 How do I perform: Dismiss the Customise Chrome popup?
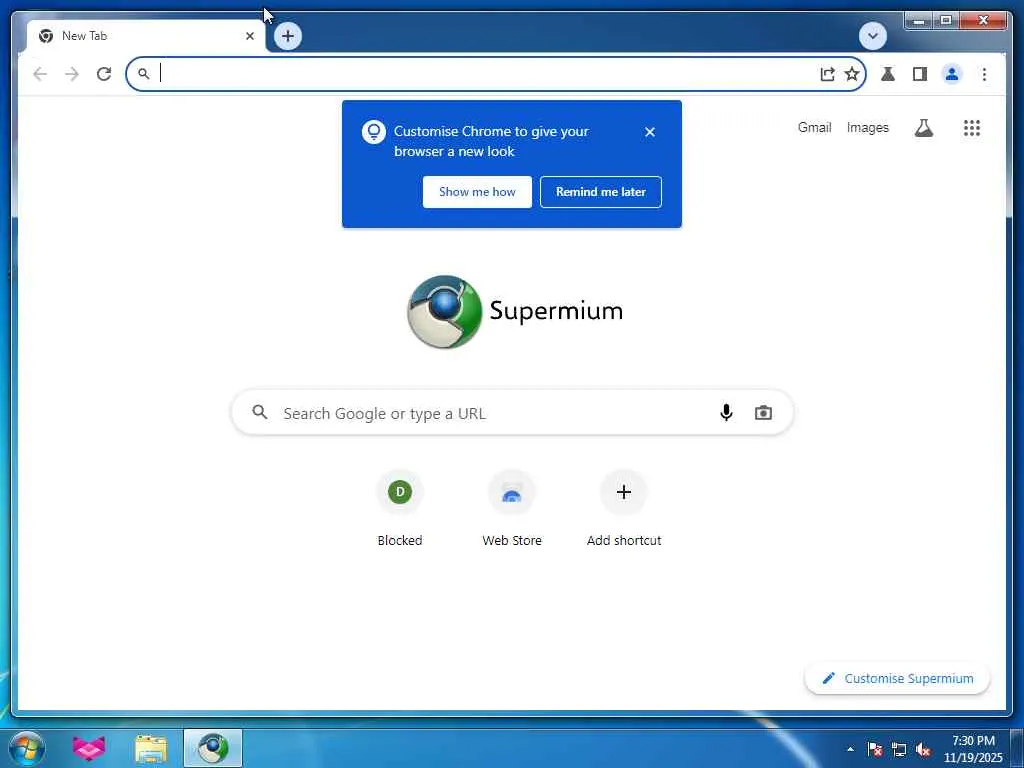(x=649, y=132)
